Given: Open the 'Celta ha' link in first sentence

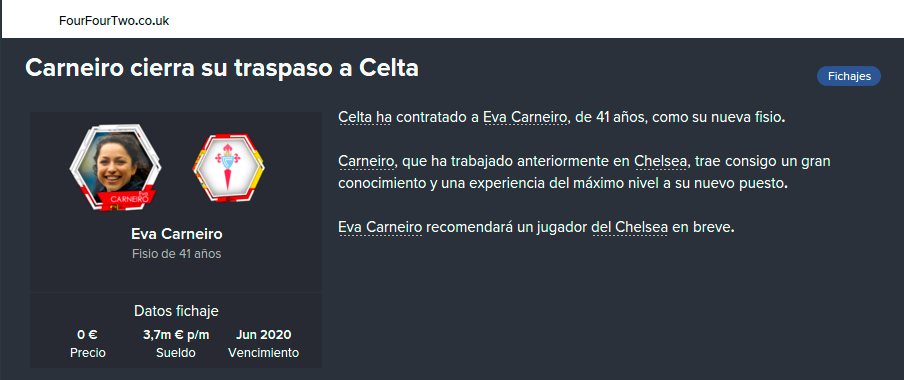Looking at the screenshot, I should coord(365,118).
